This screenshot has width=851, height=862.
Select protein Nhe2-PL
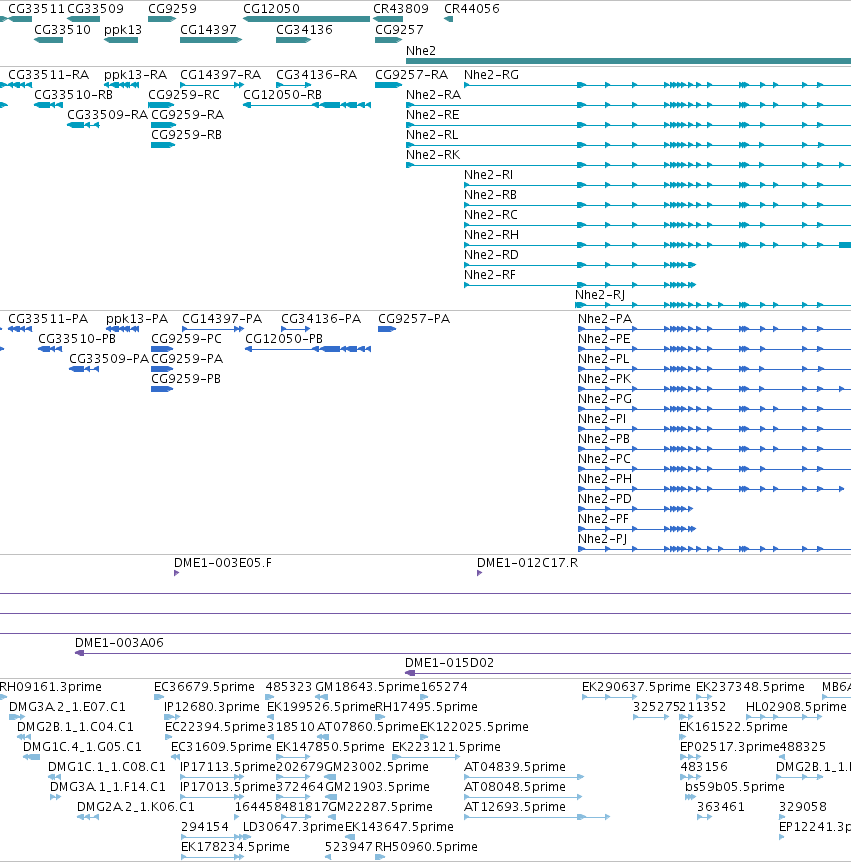603,359
